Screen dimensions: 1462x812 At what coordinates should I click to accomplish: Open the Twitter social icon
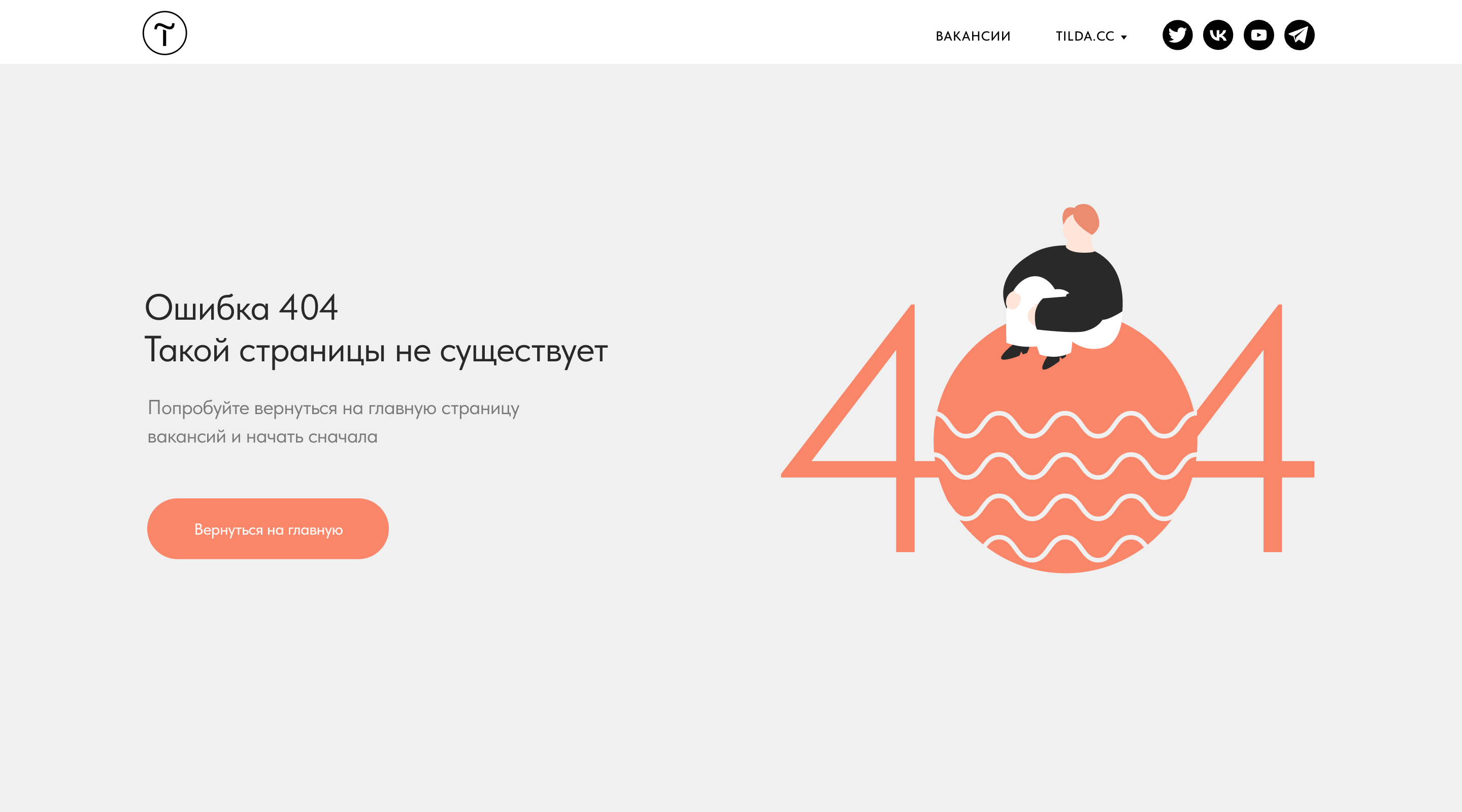point(1177,35)
